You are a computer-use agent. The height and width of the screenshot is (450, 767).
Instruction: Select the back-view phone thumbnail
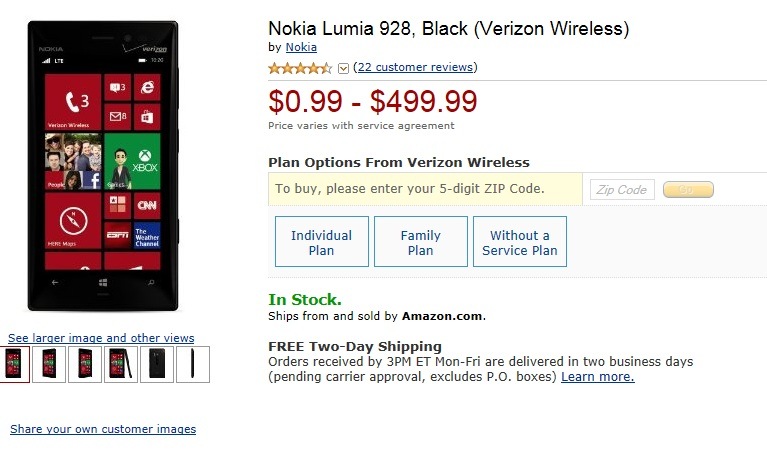click(x=157, y=364)
